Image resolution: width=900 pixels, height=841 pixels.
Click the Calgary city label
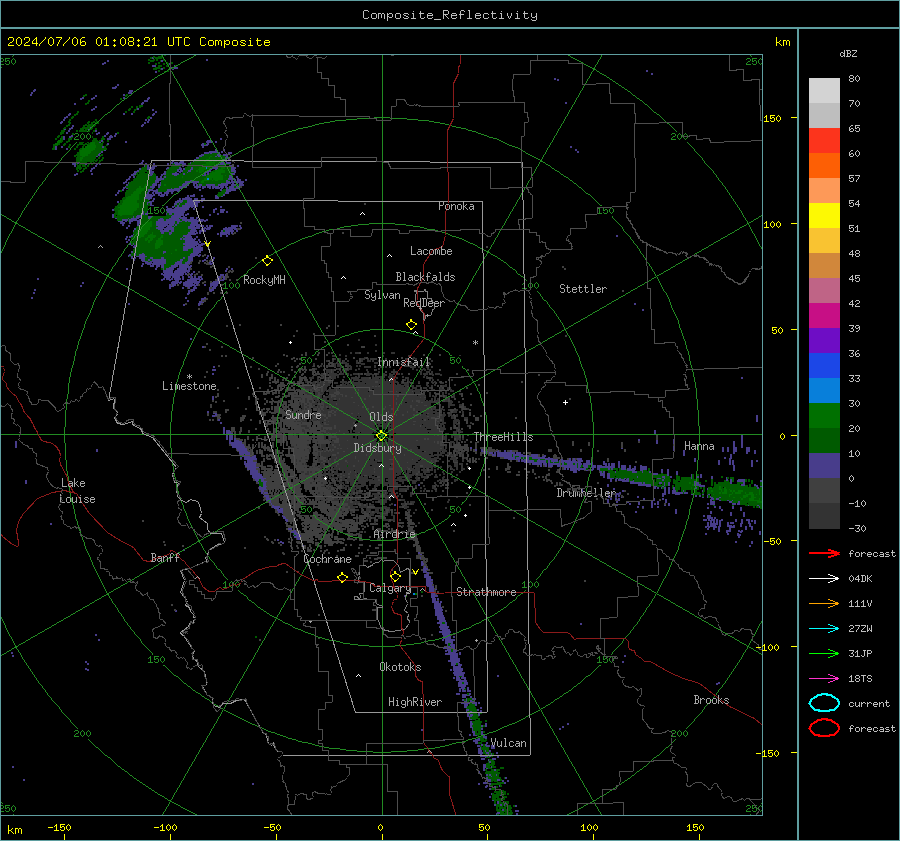coord(390,588)
